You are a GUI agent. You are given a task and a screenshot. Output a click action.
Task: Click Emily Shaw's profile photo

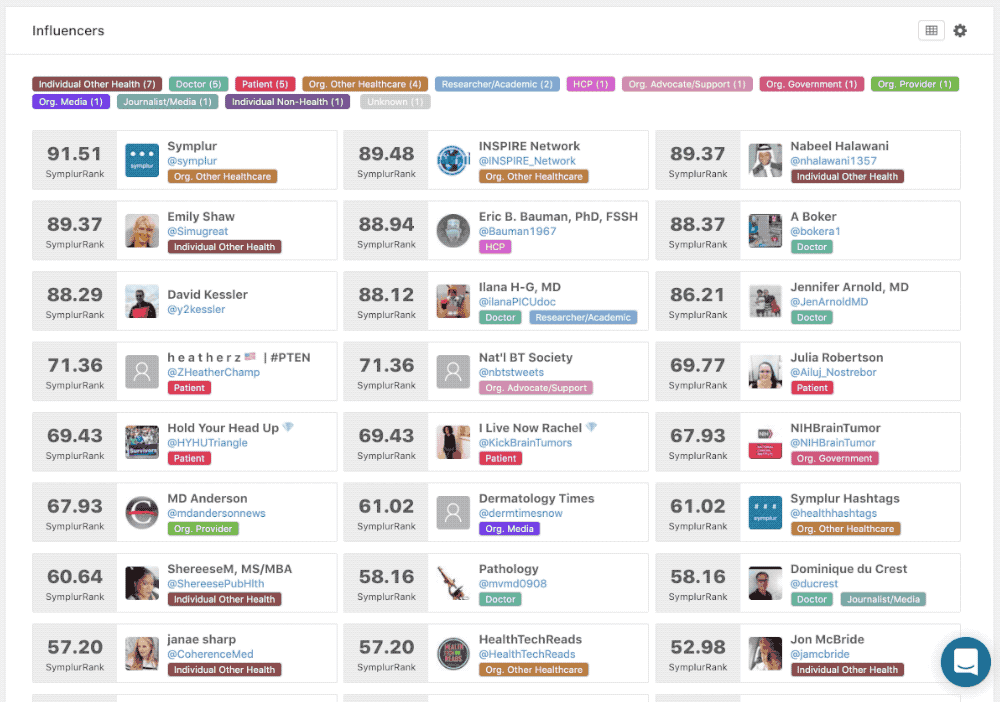click(x=142, y=231)
